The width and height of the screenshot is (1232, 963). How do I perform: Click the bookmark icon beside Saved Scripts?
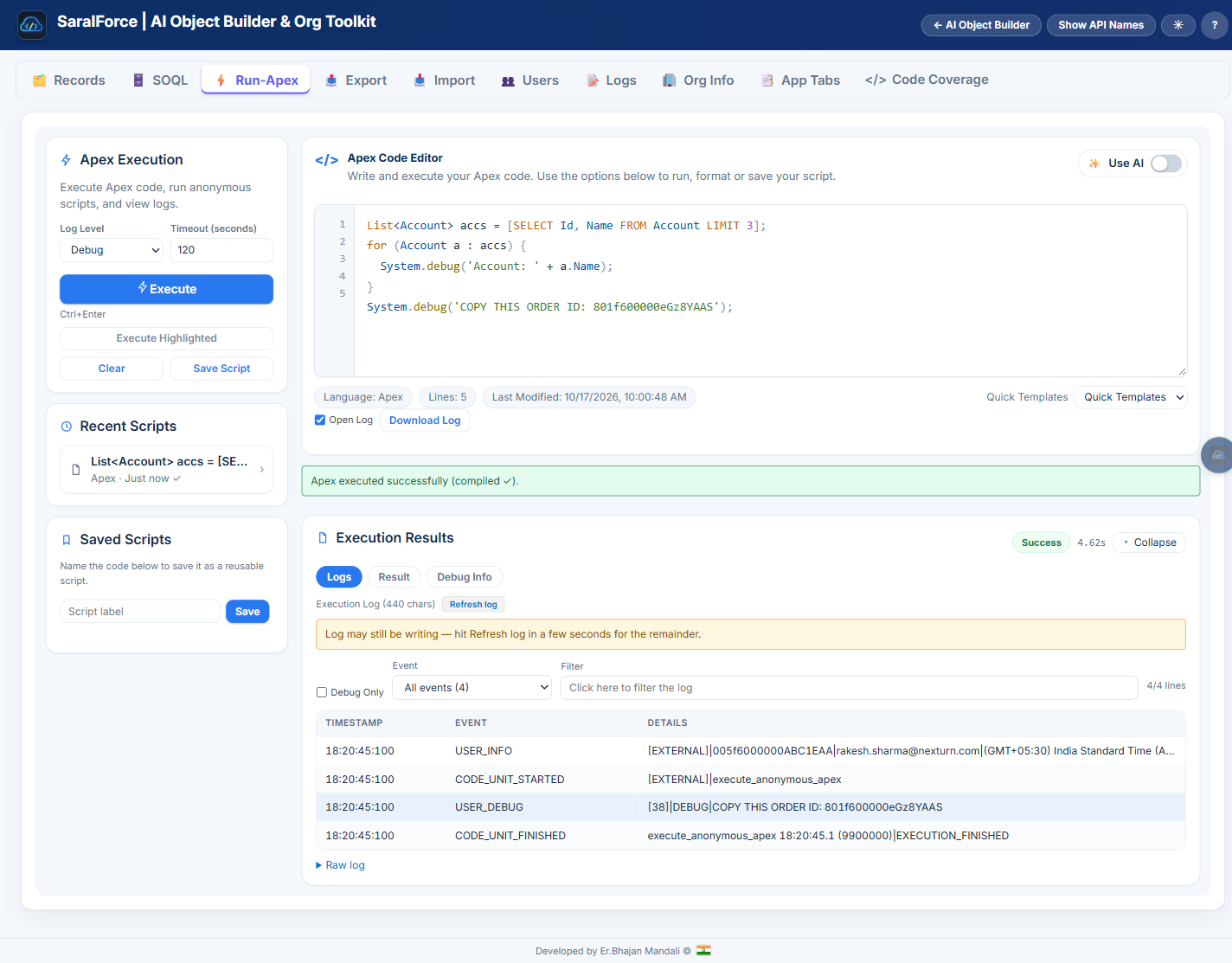click(67, 540)
